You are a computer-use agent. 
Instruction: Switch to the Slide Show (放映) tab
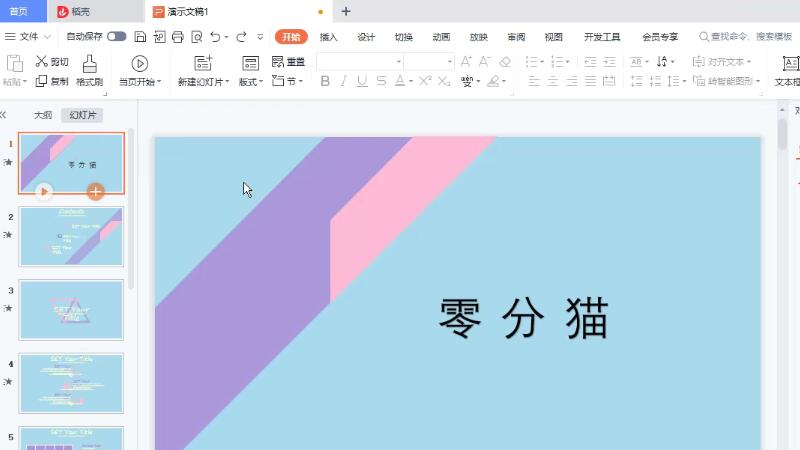pos(479,37)
